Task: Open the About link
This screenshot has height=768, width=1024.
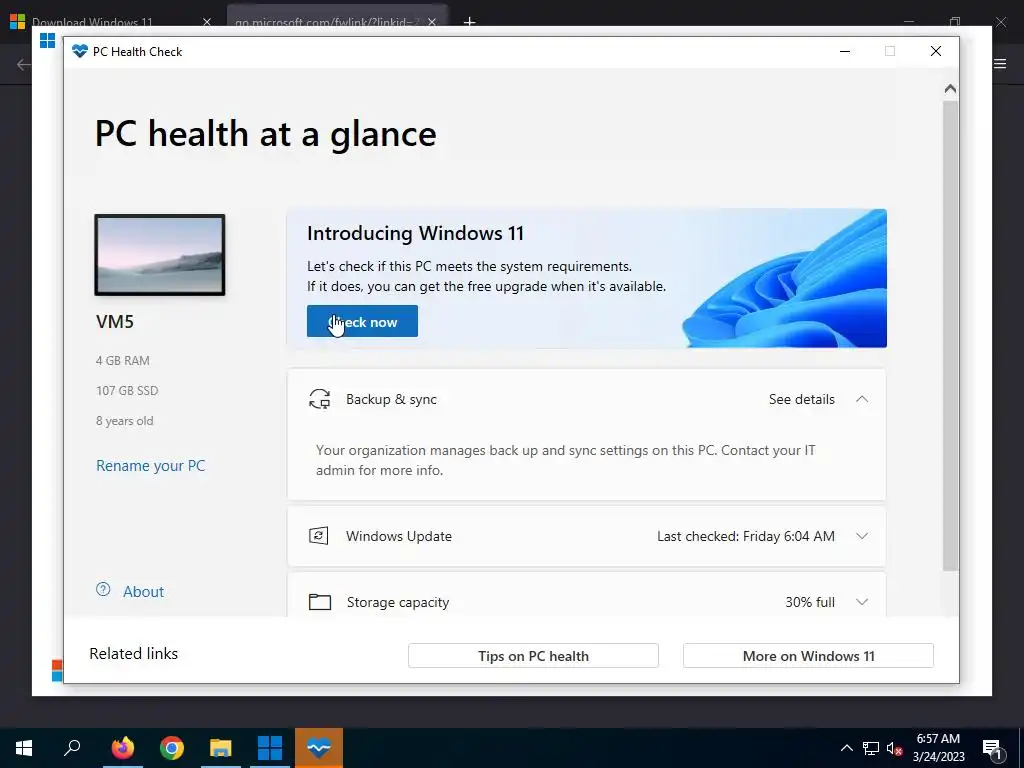Action: tap(144, 592)
